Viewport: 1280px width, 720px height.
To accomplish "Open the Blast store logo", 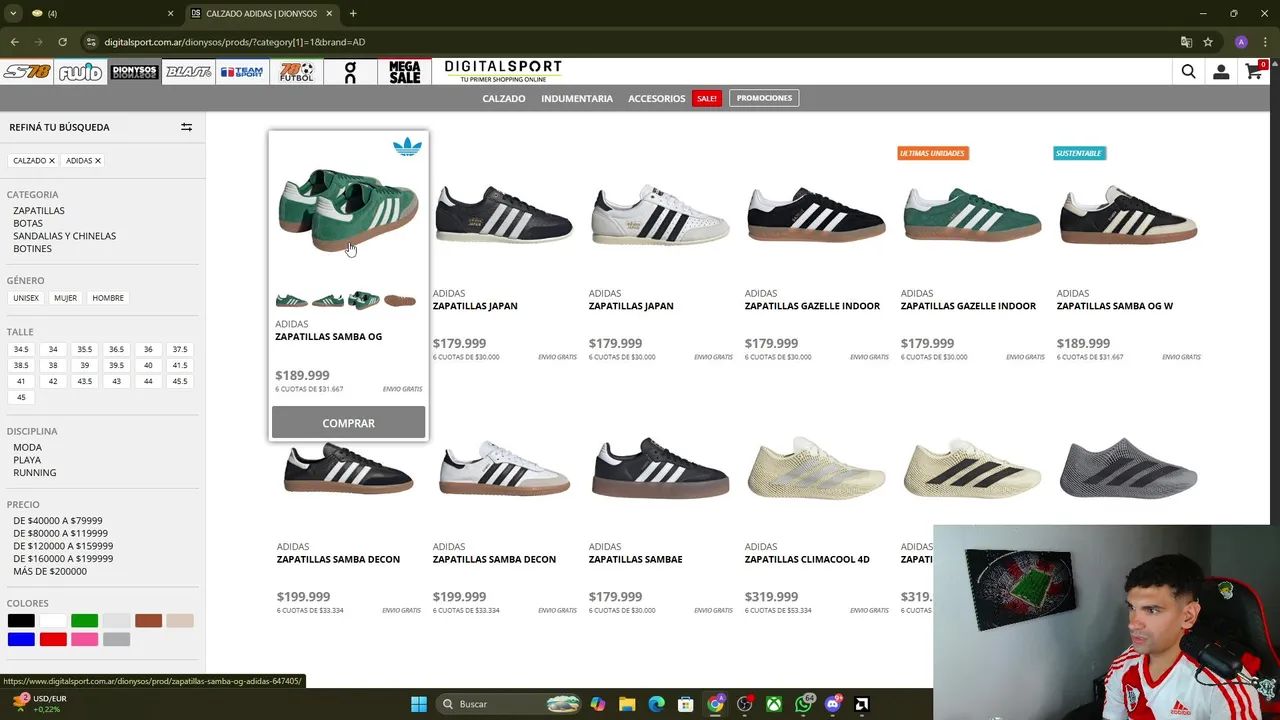I will point(188,72).
